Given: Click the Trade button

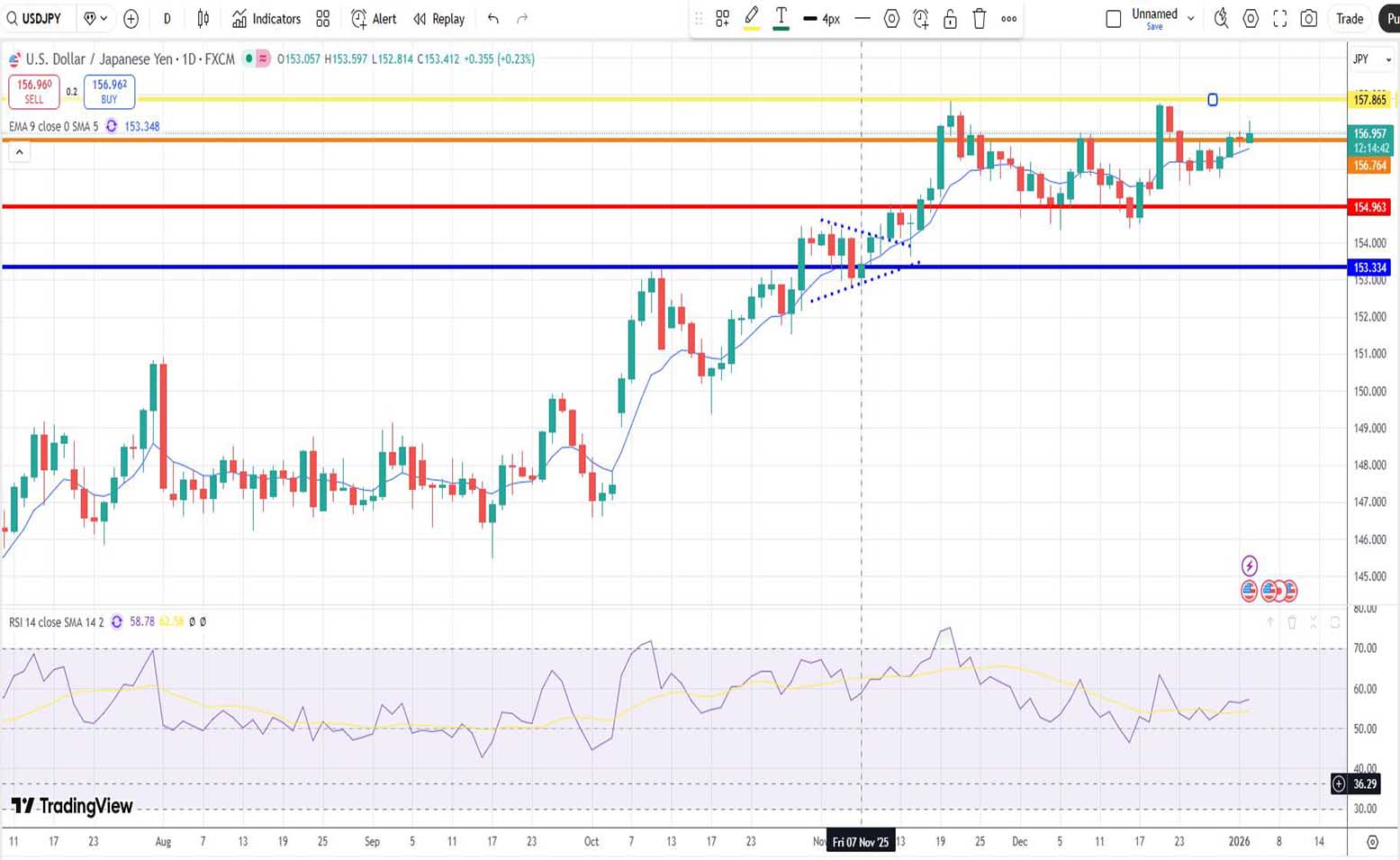Looking at the screenshot, I should (x=1349, y=18).
